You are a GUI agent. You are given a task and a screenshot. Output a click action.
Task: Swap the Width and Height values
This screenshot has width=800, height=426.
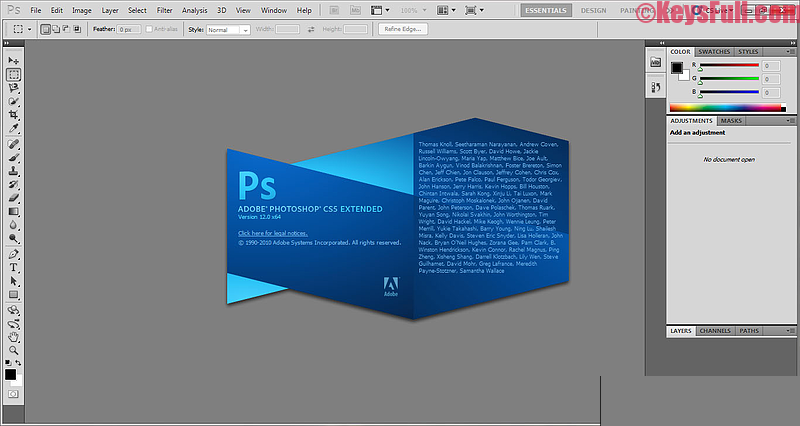click(x=310, y=30)
